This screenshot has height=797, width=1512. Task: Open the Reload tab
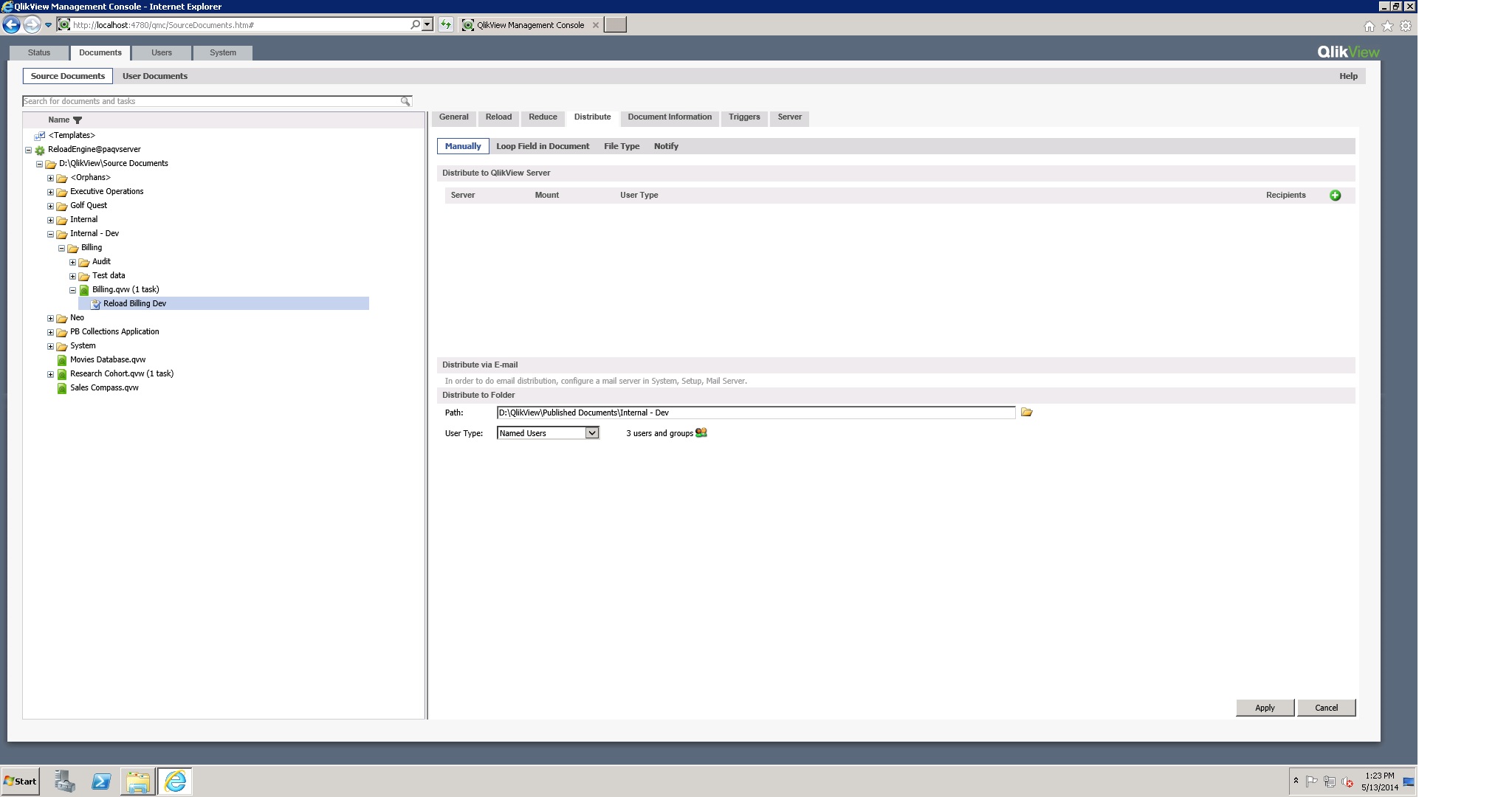click(x=498, y=117)
